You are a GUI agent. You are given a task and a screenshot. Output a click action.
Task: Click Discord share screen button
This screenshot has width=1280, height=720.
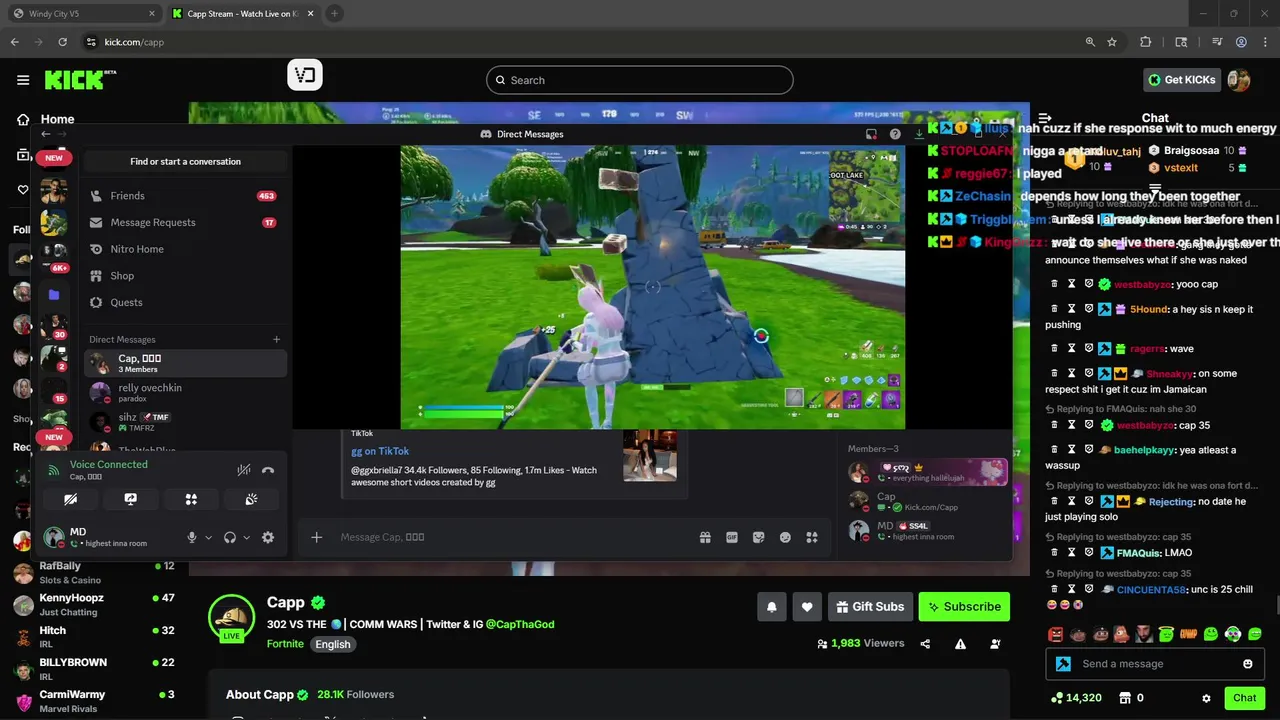[130, 499]
